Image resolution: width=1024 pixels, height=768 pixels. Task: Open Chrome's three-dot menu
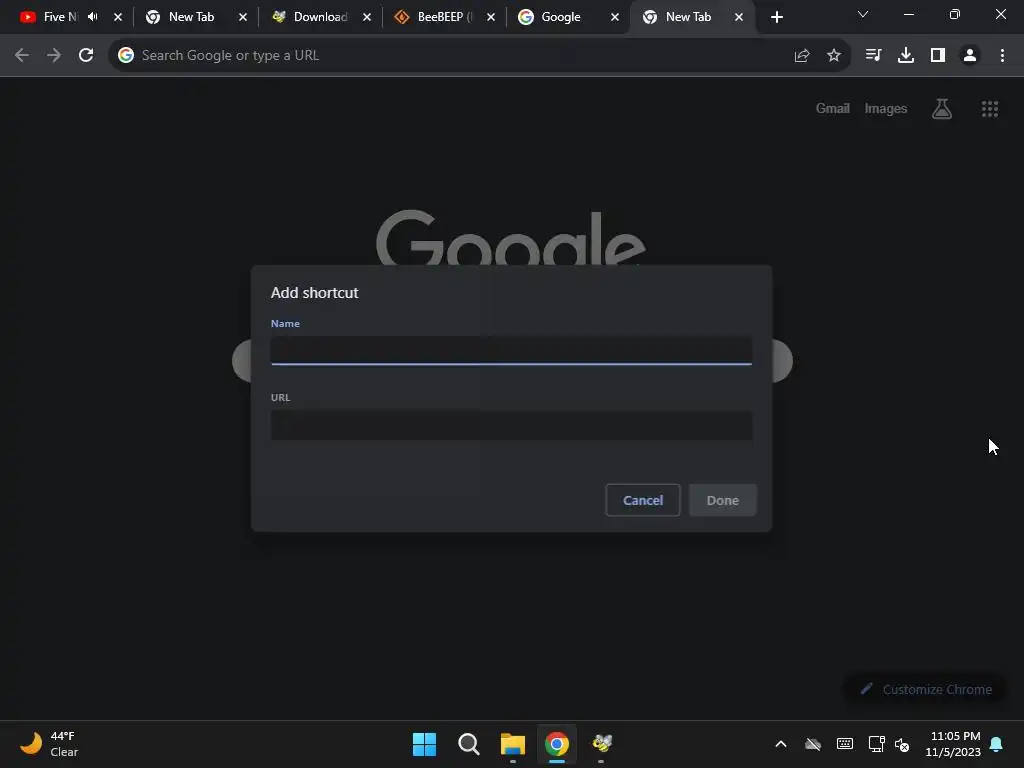tap(1002, 56)
